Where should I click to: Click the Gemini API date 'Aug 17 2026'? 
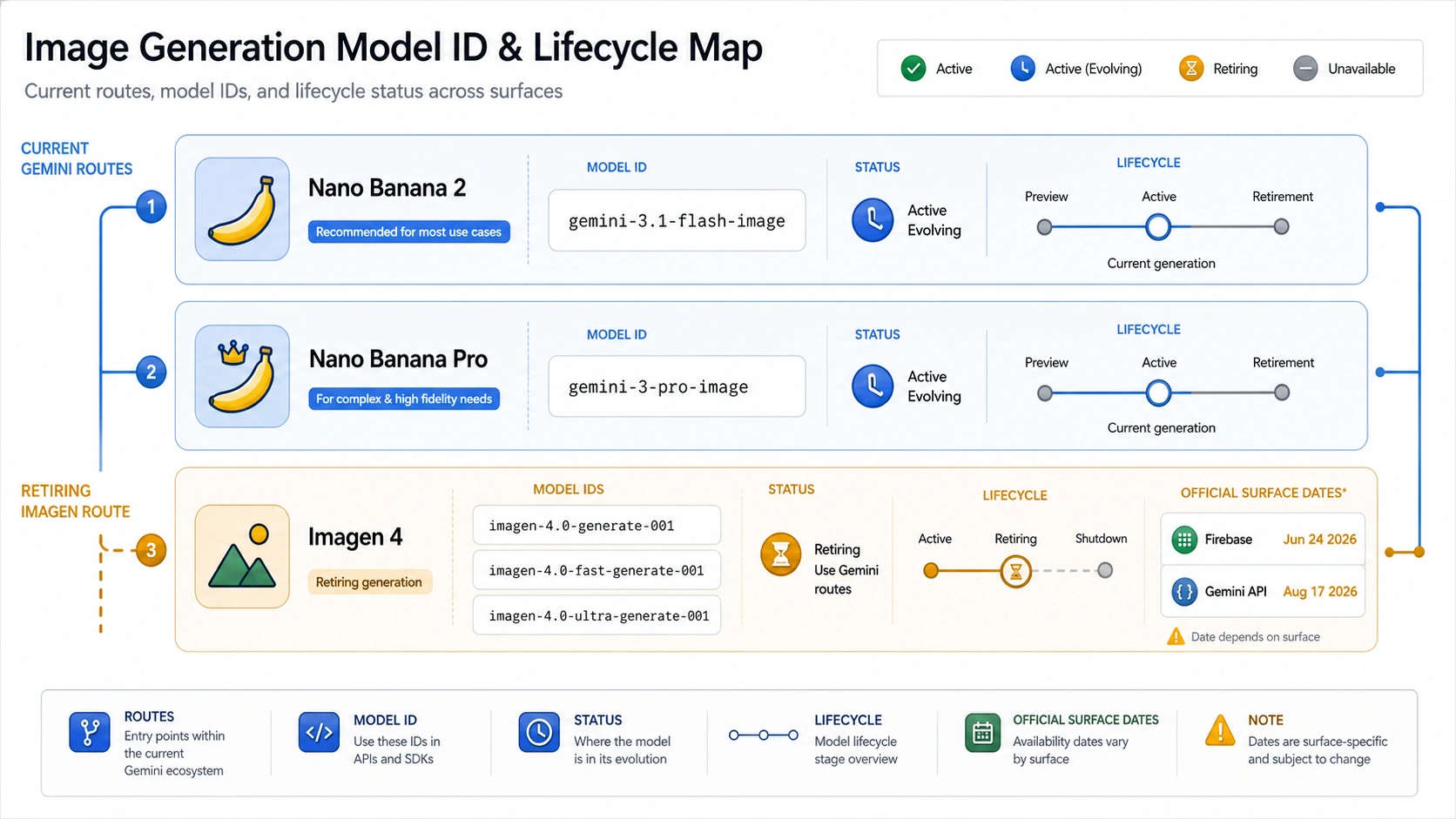(x=1320, y=592)
